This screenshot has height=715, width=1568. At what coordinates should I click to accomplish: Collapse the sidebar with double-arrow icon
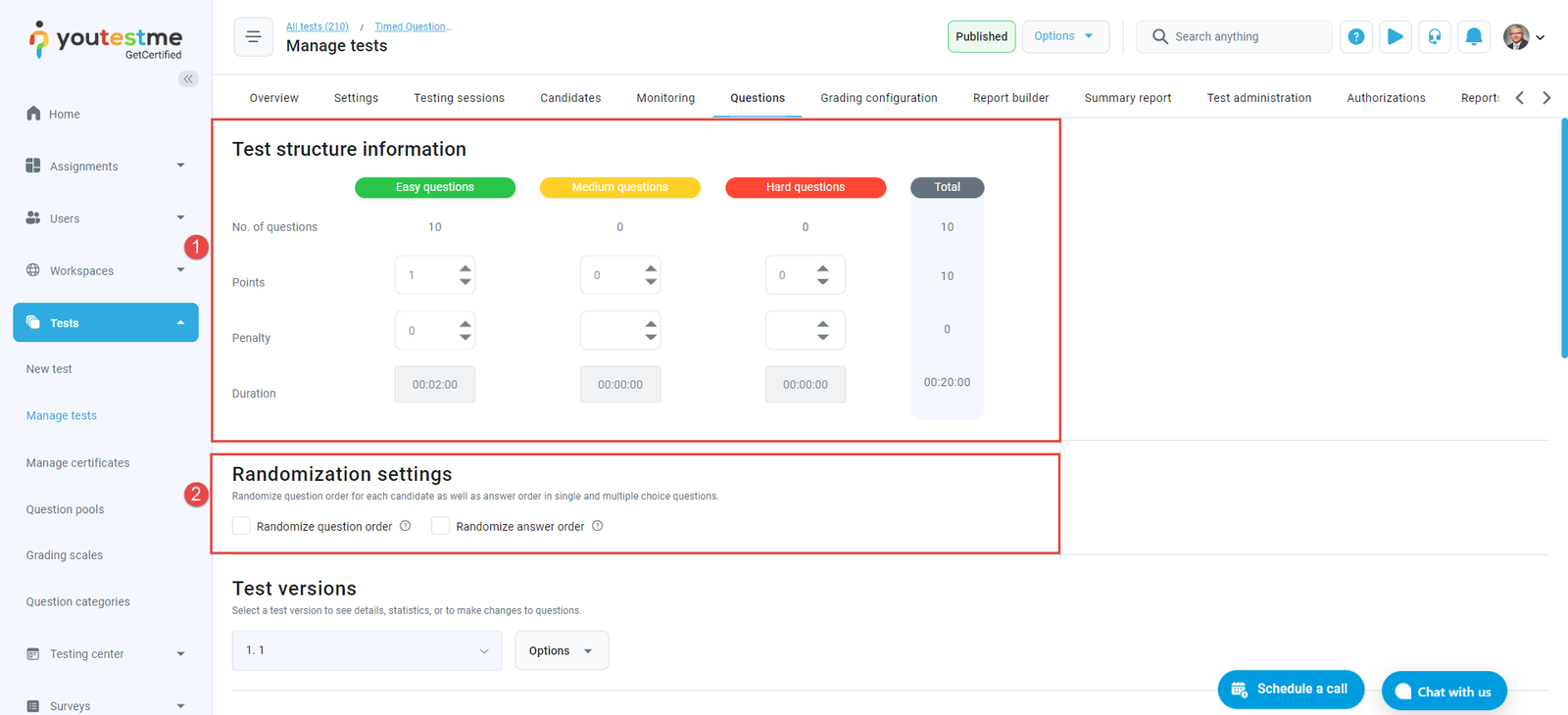click(188, 78)
